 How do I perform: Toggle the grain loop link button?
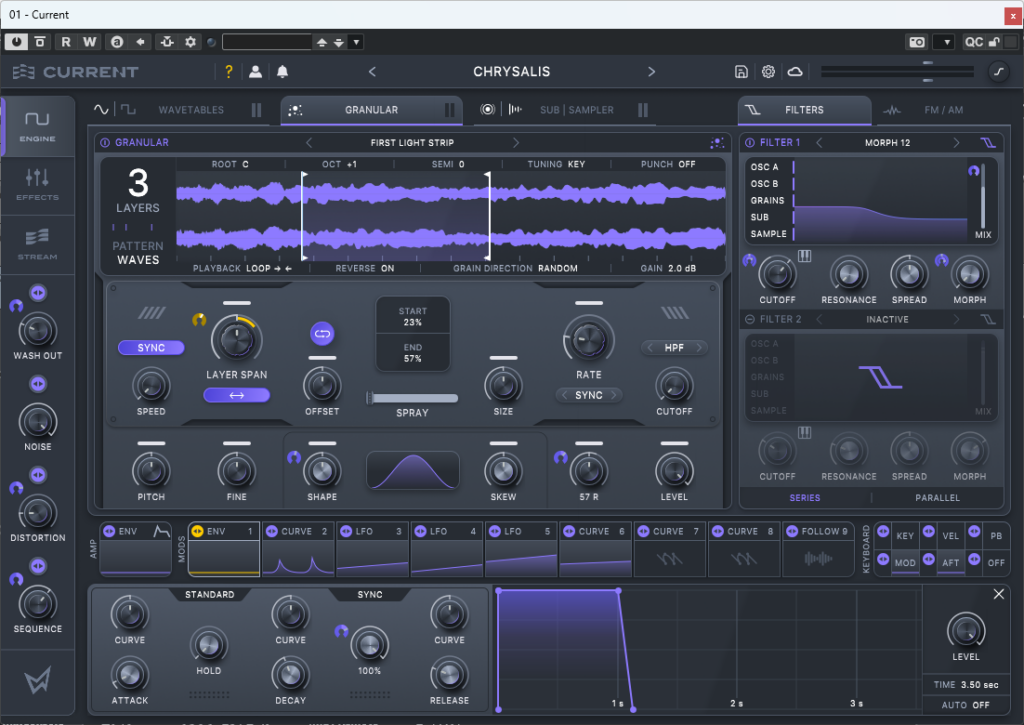[x=322, y=333]
